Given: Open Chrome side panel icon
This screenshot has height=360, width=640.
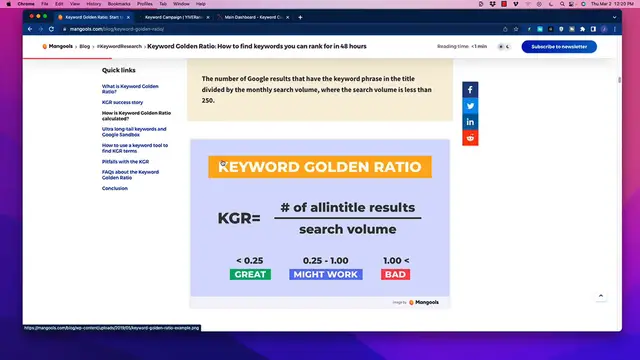Looking at the screenshot, I should click(x=593, y=29).
